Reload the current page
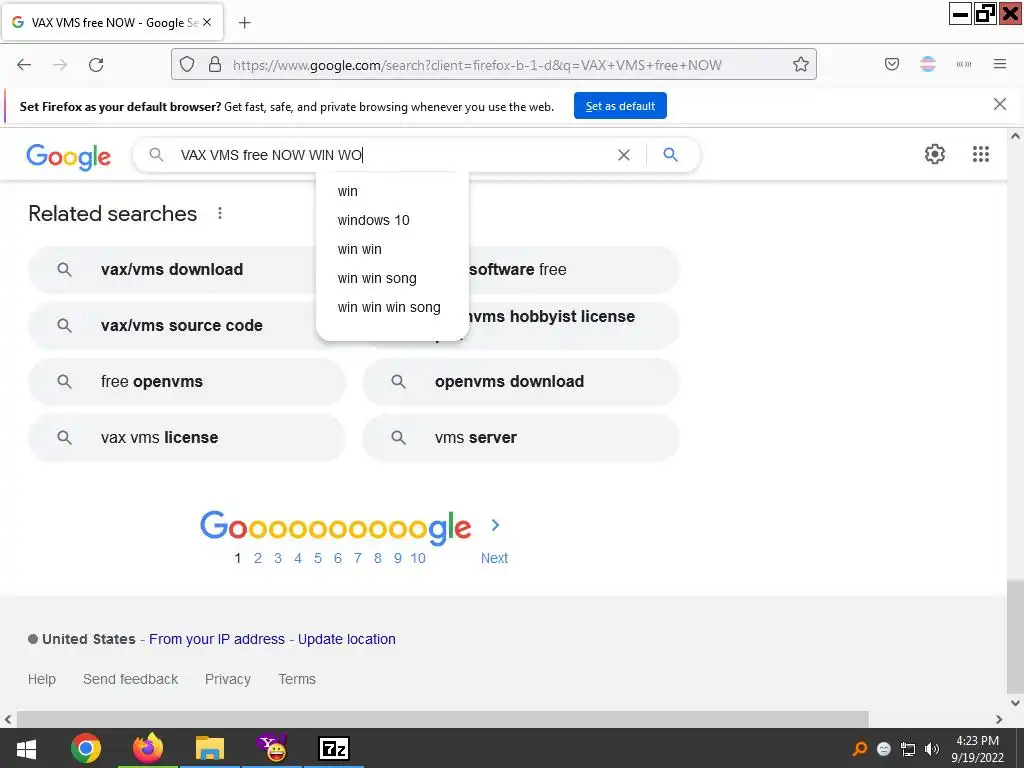 tap(96, 65)
